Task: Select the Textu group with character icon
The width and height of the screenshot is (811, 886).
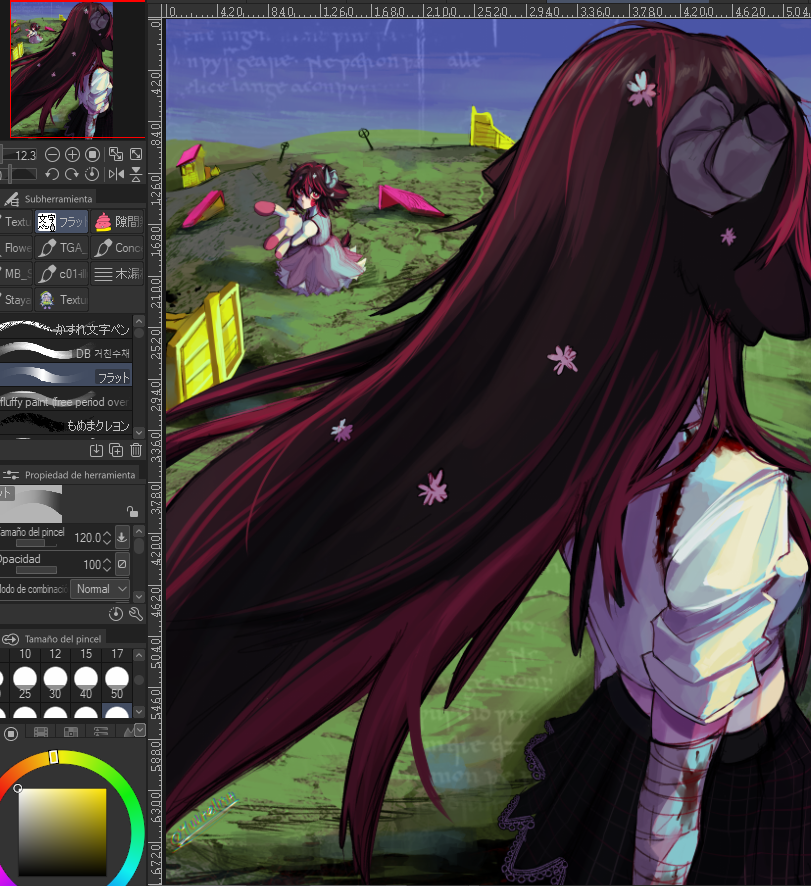Action: (x=62, y=300)
